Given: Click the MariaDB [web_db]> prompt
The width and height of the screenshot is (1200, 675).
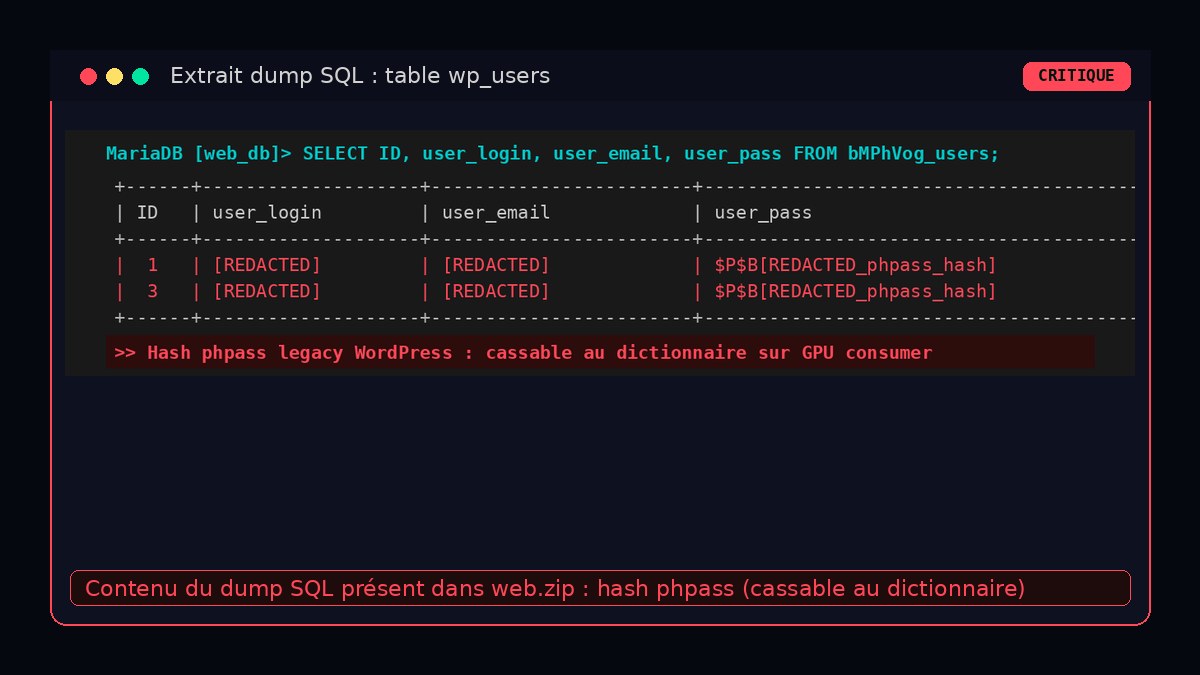Looking at the screenshot, I should (199, 153).
